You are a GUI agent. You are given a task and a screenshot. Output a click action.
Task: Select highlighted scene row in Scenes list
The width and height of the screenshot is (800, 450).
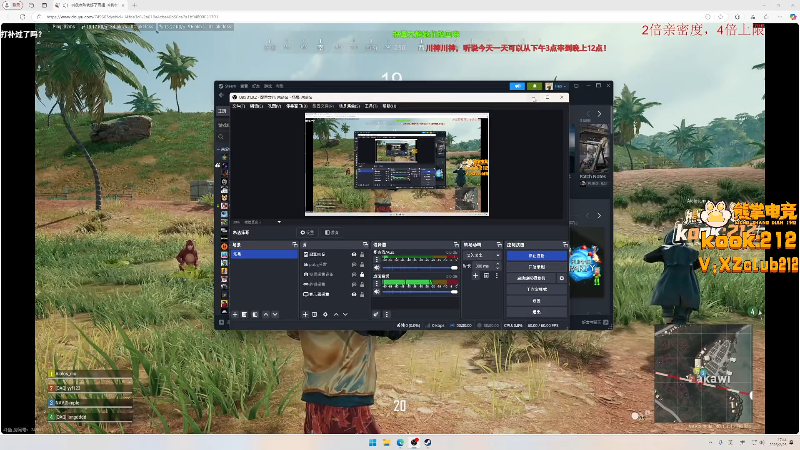click(x=264, y=254)
